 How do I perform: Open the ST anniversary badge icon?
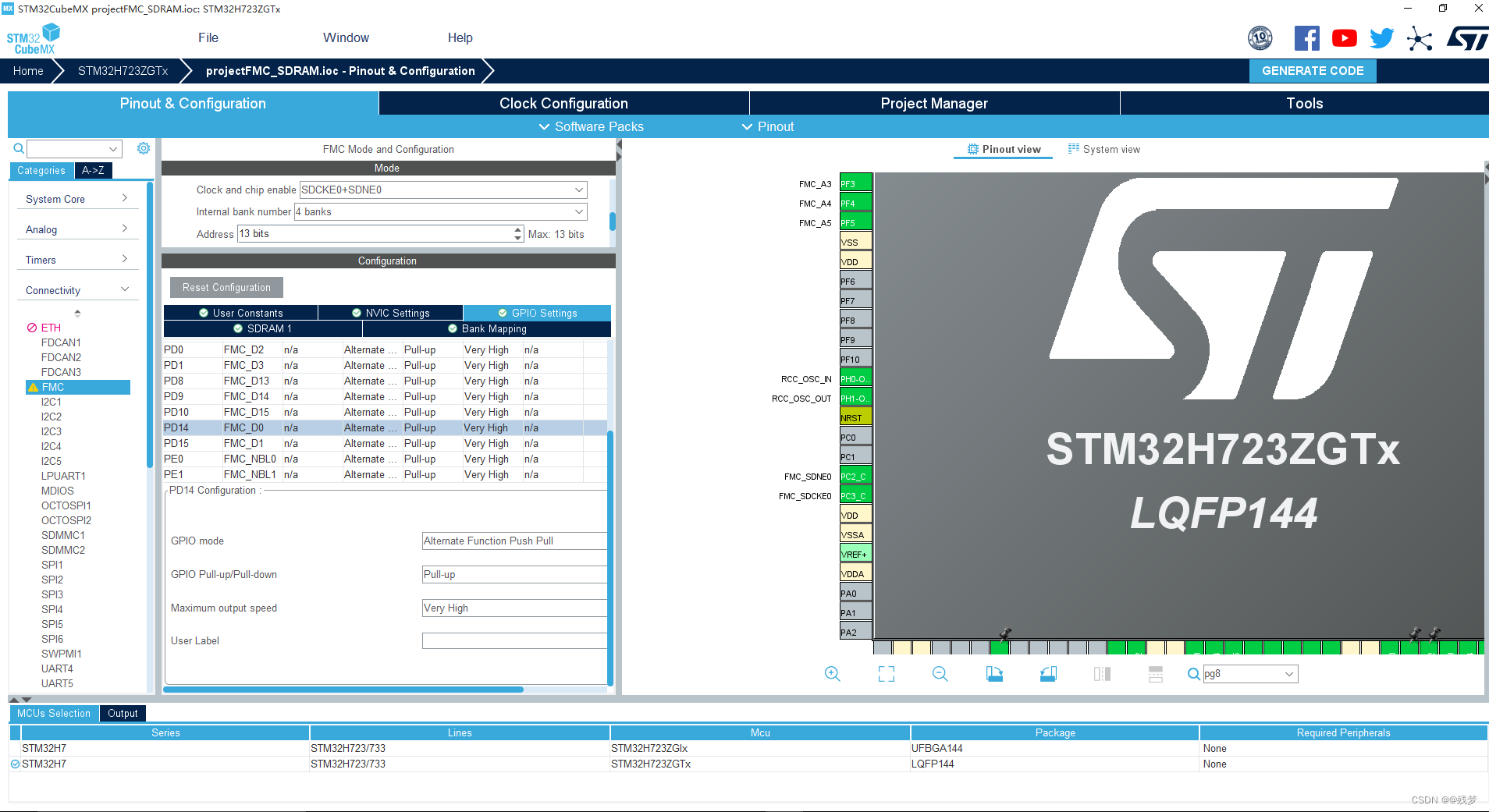[x=1260, y=38]
